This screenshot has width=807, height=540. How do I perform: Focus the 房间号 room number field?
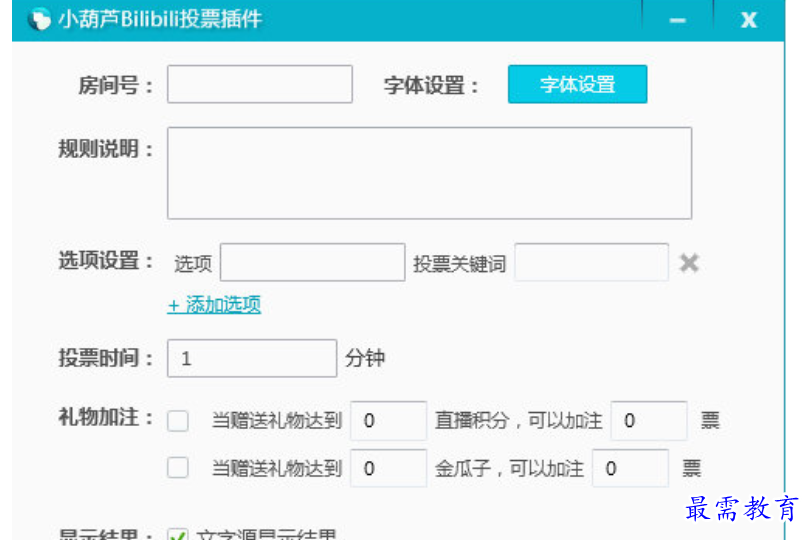260,84
